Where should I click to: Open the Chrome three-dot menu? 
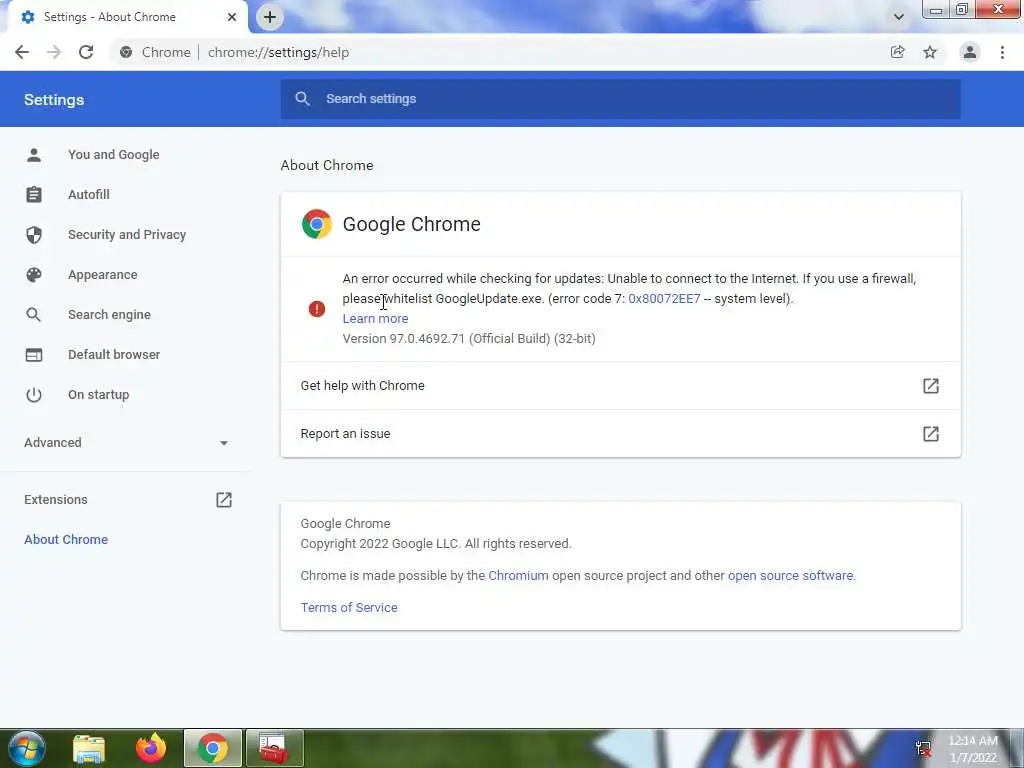(1002, 52)
